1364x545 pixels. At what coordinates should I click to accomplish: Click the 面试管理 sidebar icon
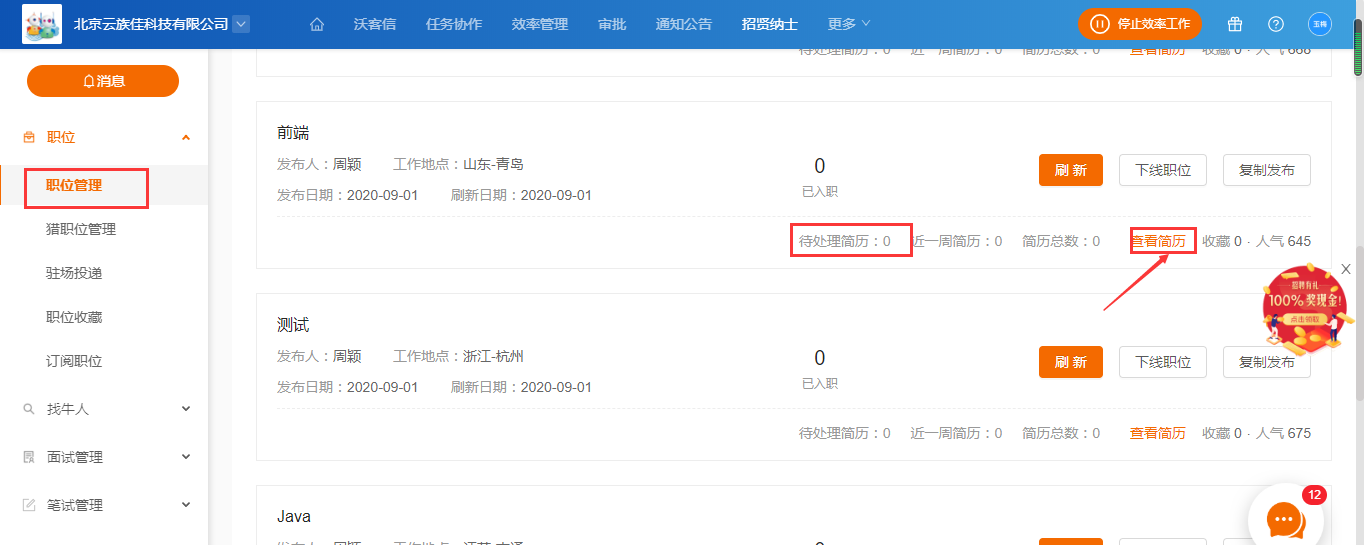coord(28,457)
